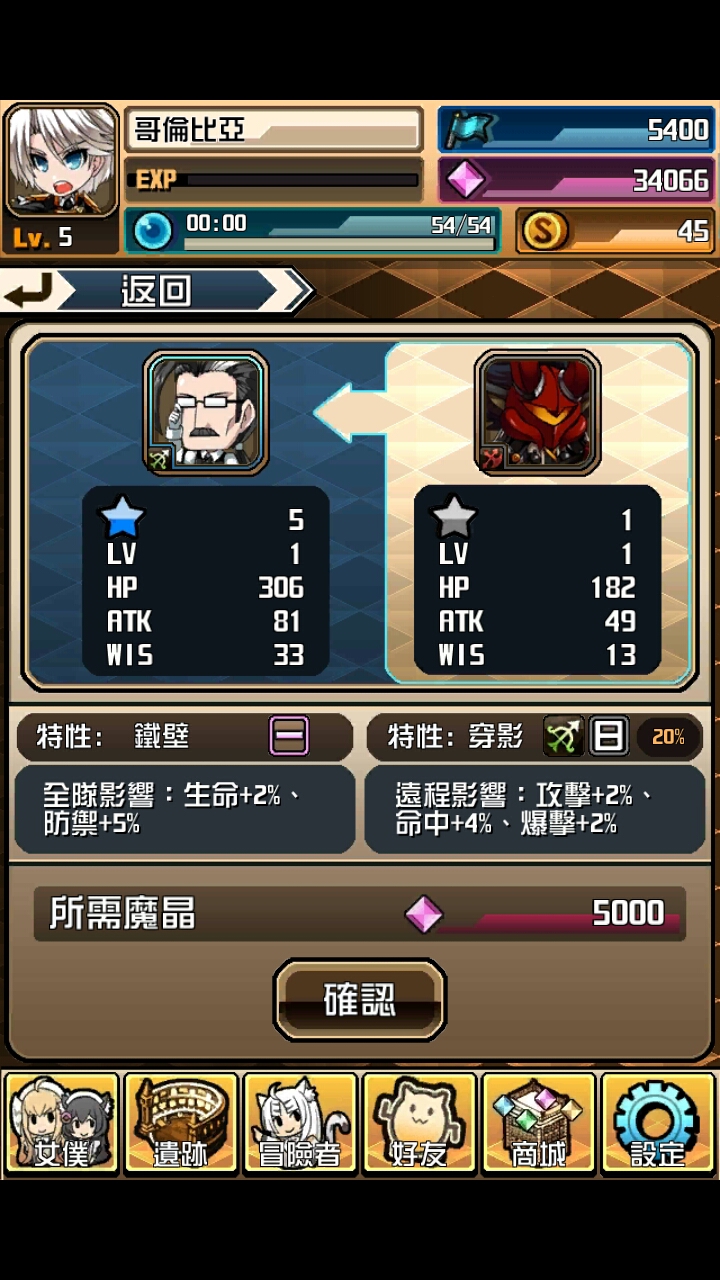Screen dimensions: 720x1280
Task: Tap the 所需魔晶 cost bar
Action: point(360,914)
